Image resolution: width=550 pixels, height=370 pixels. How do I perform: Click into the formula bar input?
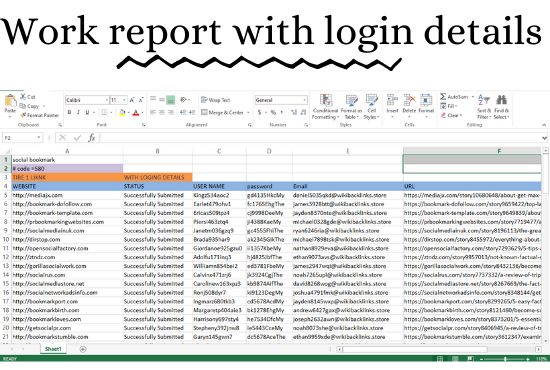click(321, 138)
